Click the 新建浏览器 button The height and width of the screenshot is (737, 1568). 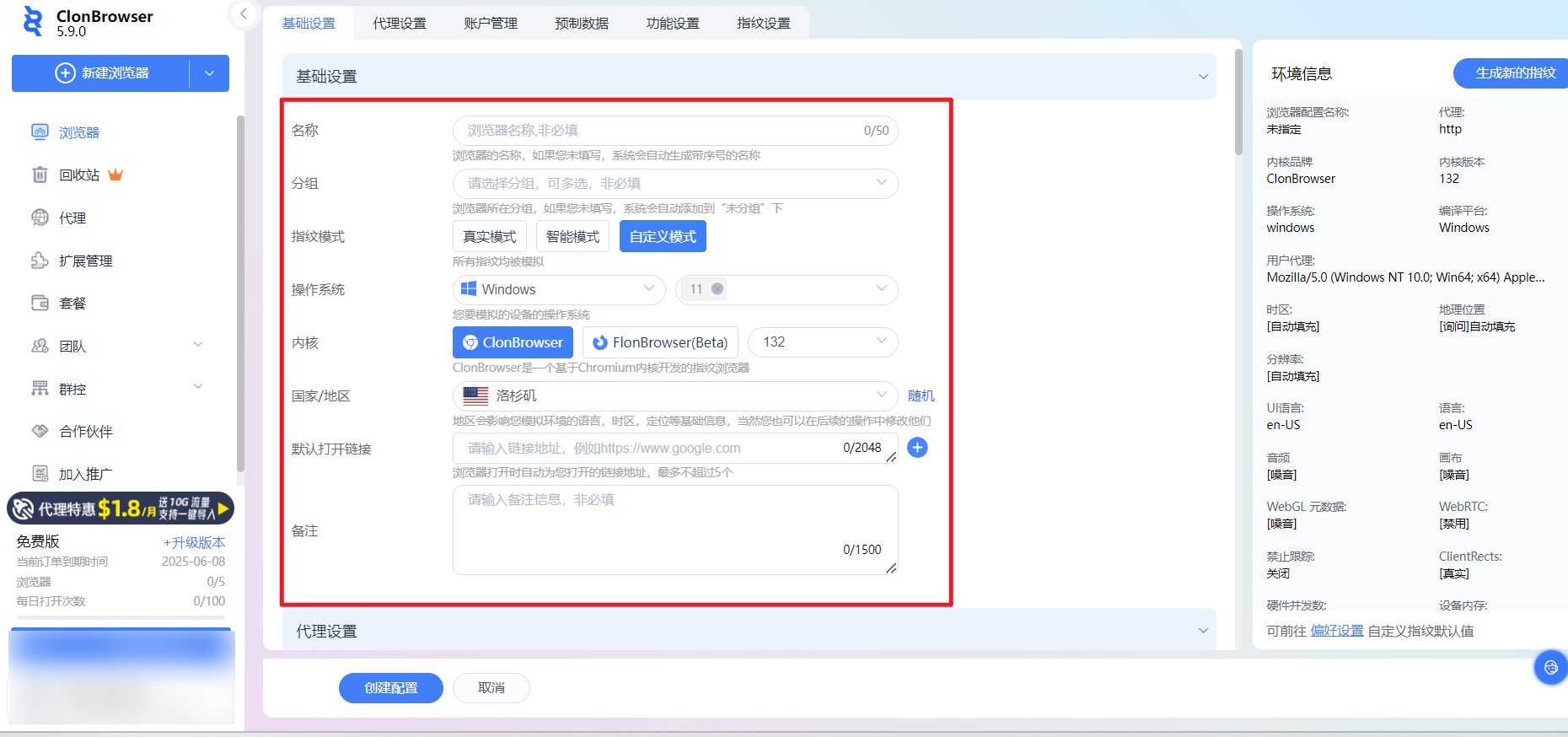101,73
